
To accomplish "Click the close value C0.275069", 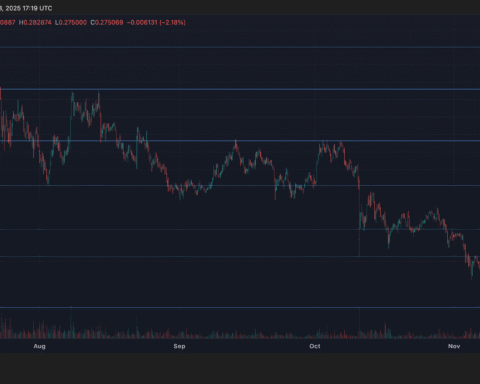I will (x=107, y=22).
